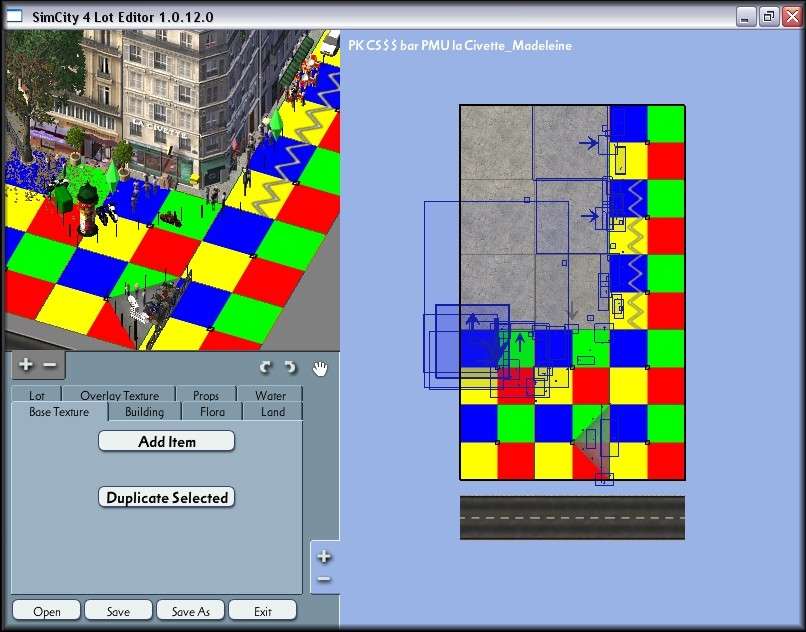The image size is (806, 632).
Task: Zoom out the lot plan view
Action: [x=324, y=579]
